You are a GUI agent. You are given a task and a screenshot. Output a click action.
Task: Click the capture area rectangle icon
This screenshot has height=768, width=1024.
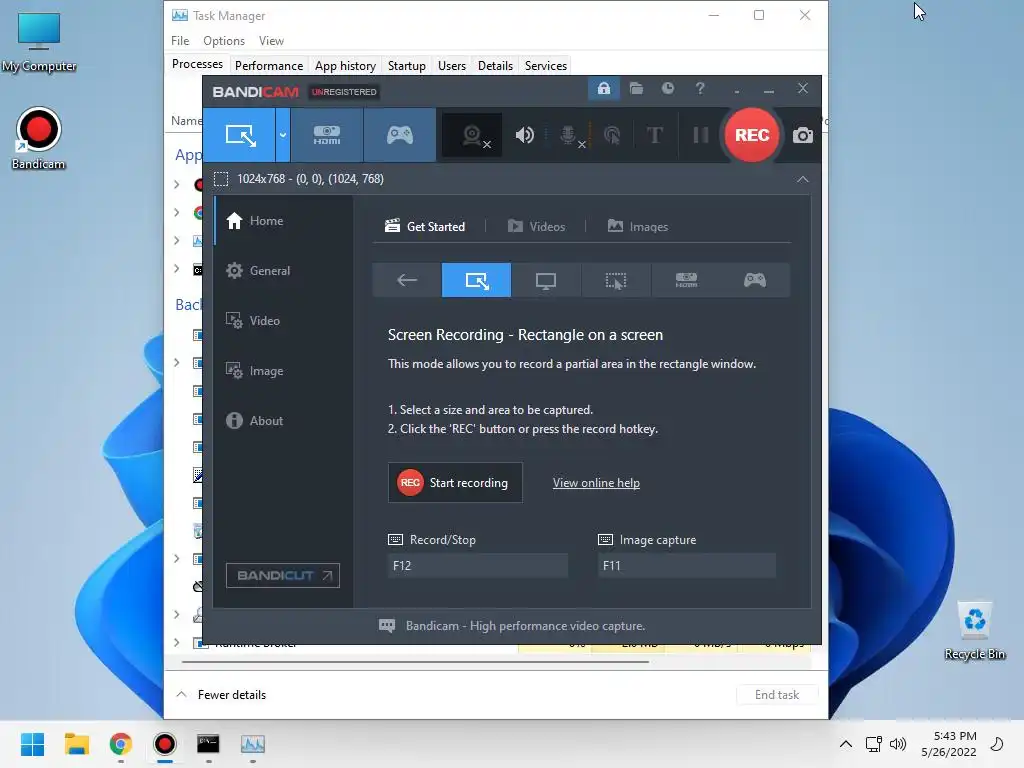tap(221, 179)
